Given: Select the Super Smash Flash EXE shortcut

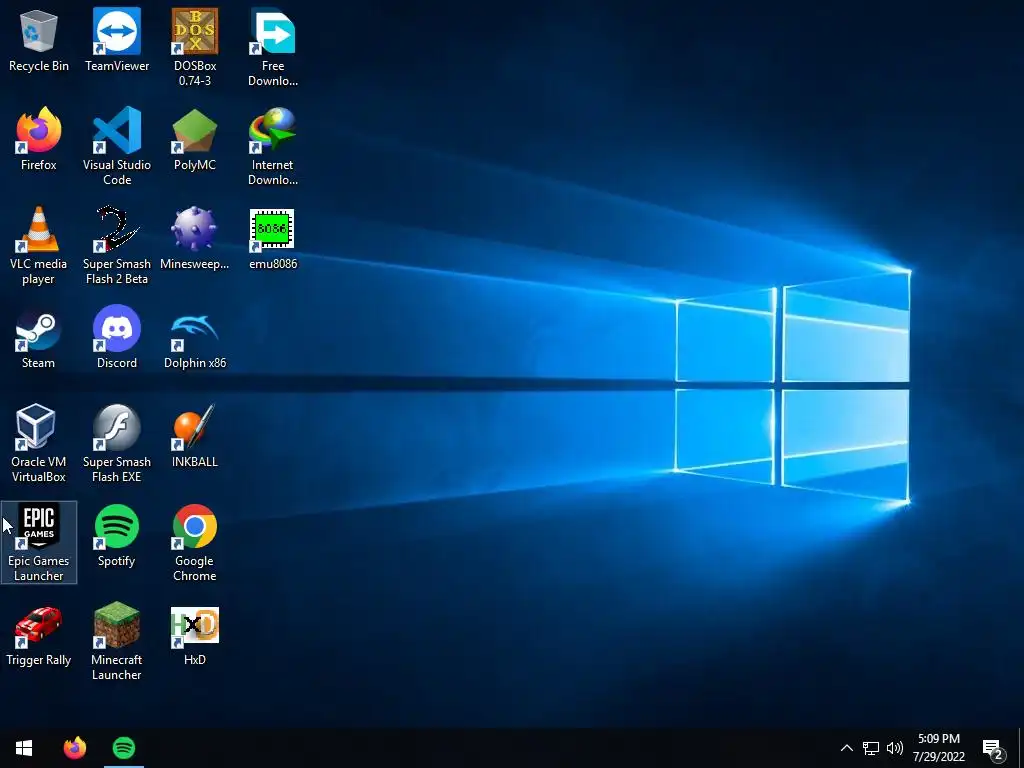Looking at the screenshot, I should point(117,444).
